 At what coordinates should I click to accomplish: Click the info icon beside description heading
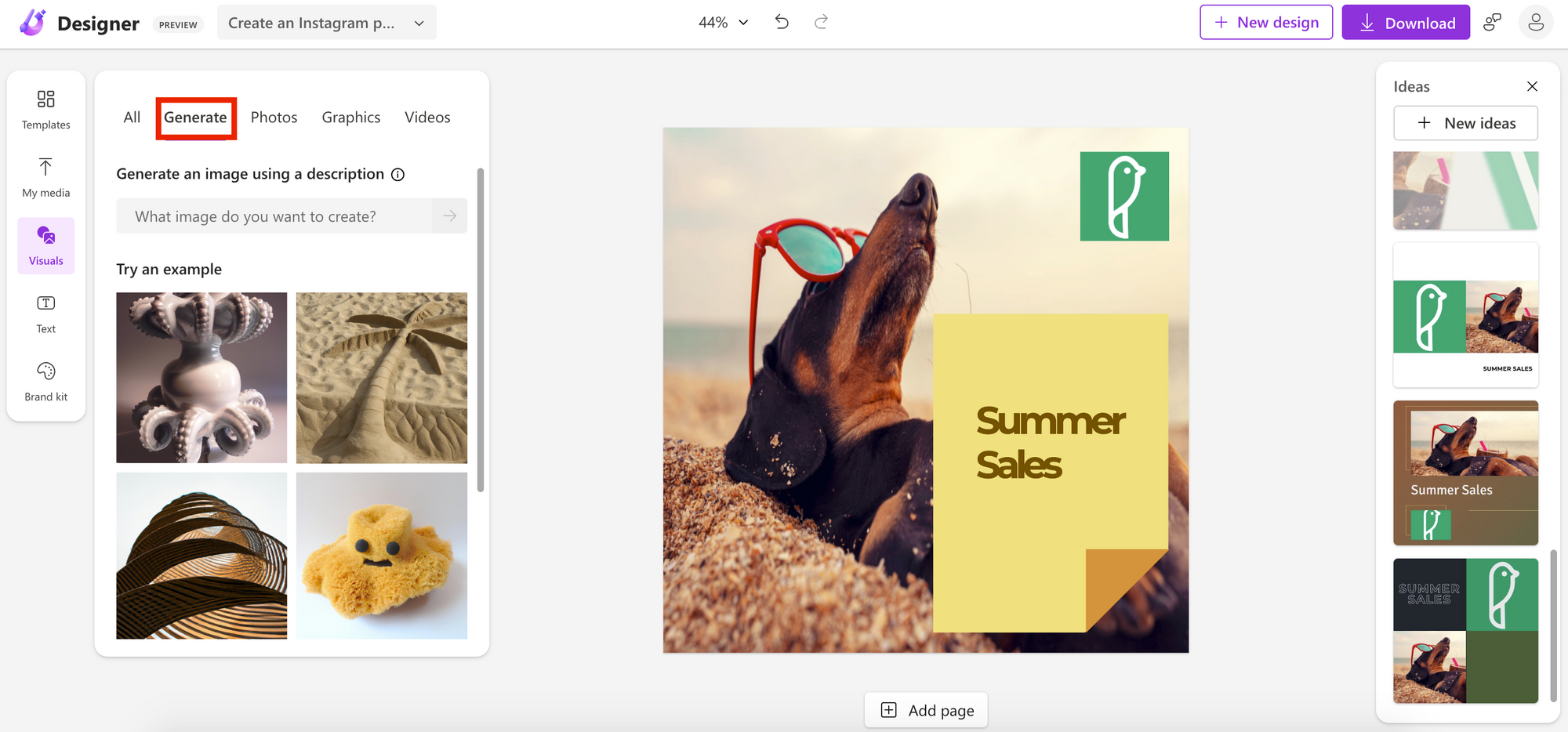click(x=398, y=174)
